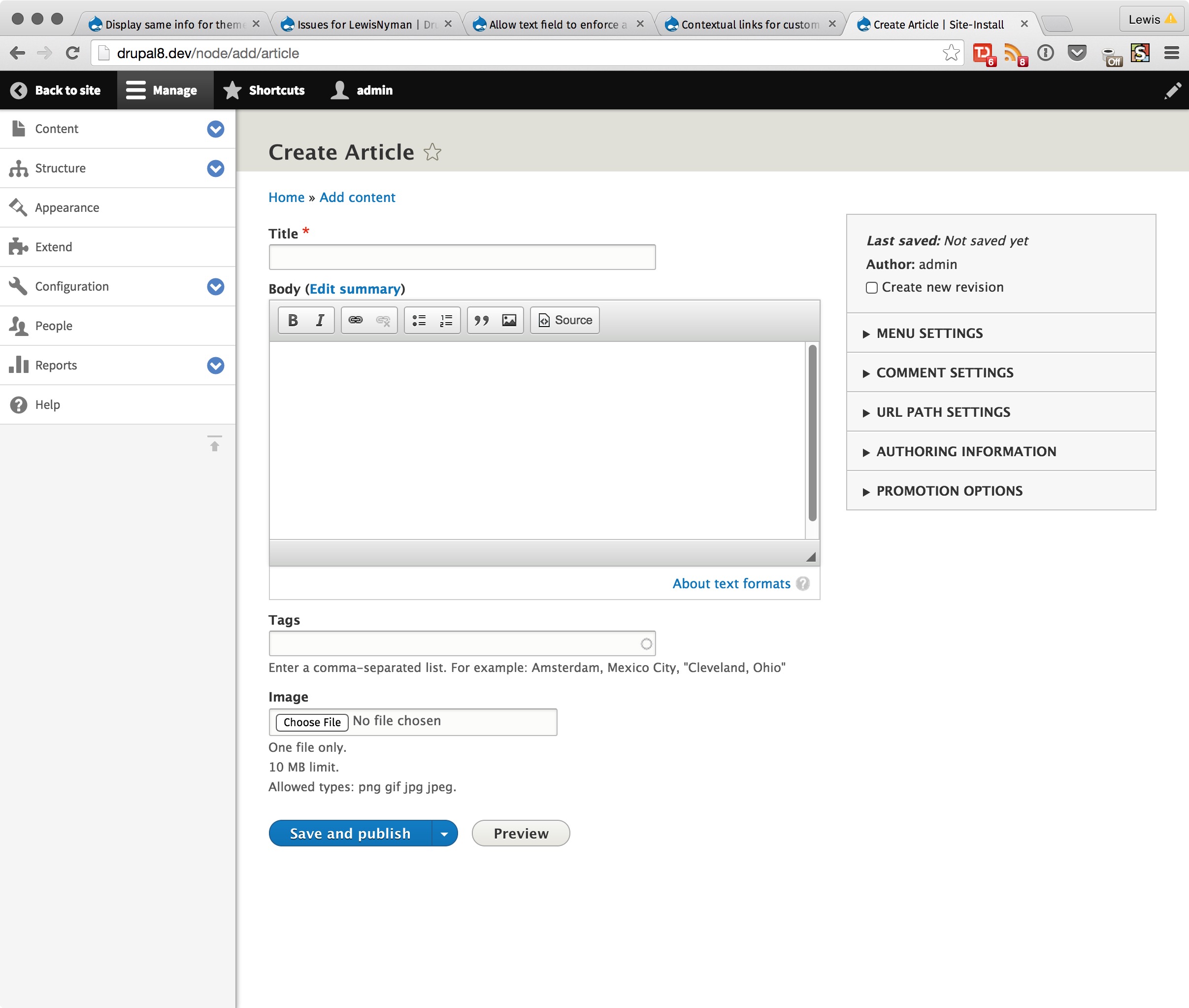The image size is (1189, 1008).
Task: Switch the editor to Source view
Action: pyautogui.click(x=564, y=320)
